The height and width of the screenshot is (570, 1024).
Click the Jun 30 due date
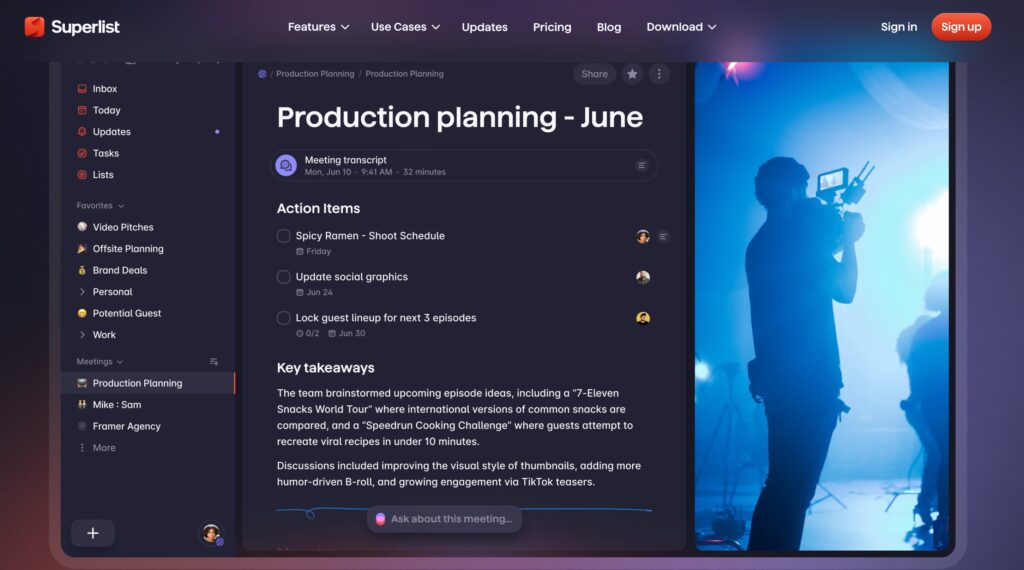coord(347,334)
